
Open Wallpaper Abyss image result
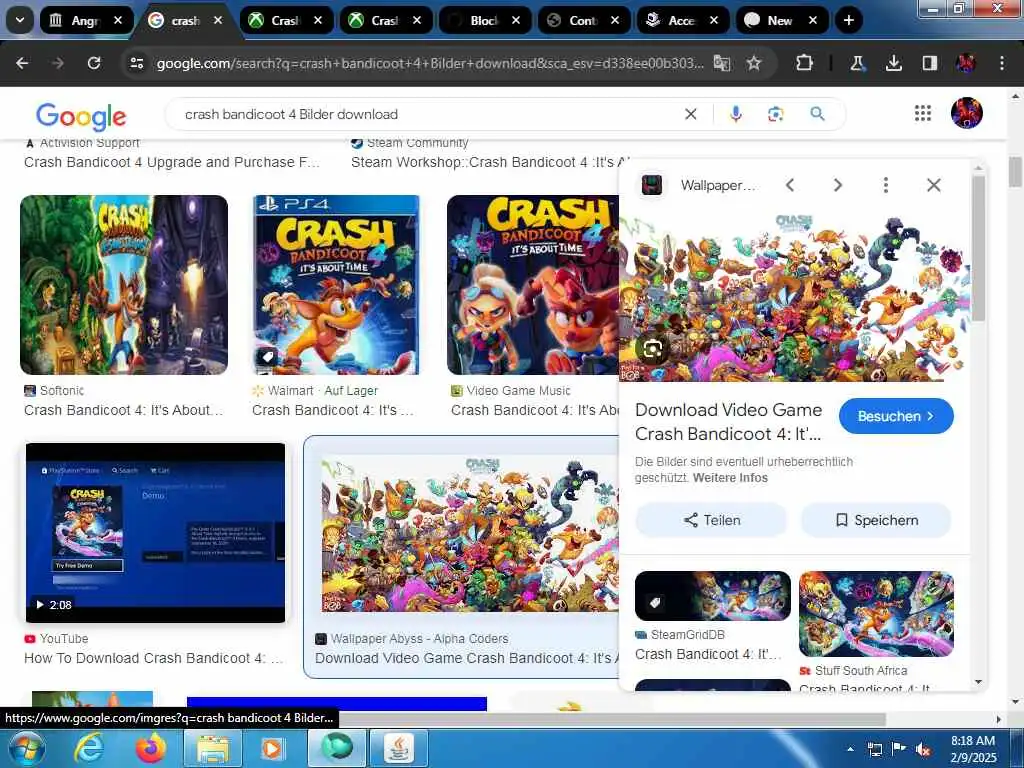tap(470, 534)
